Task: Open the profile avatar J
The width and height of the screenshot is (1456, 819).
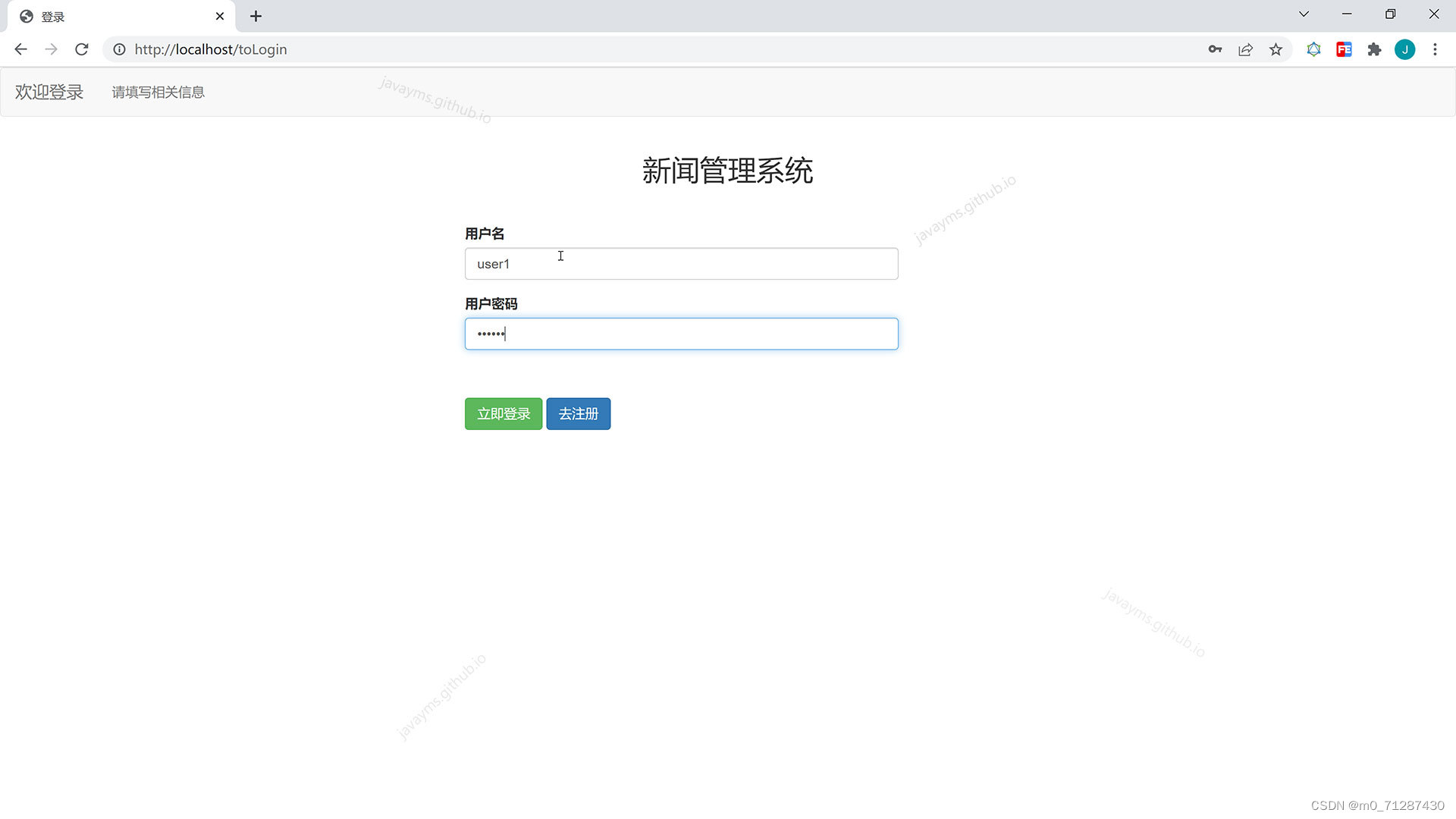Action: (x=1404, y=49)
